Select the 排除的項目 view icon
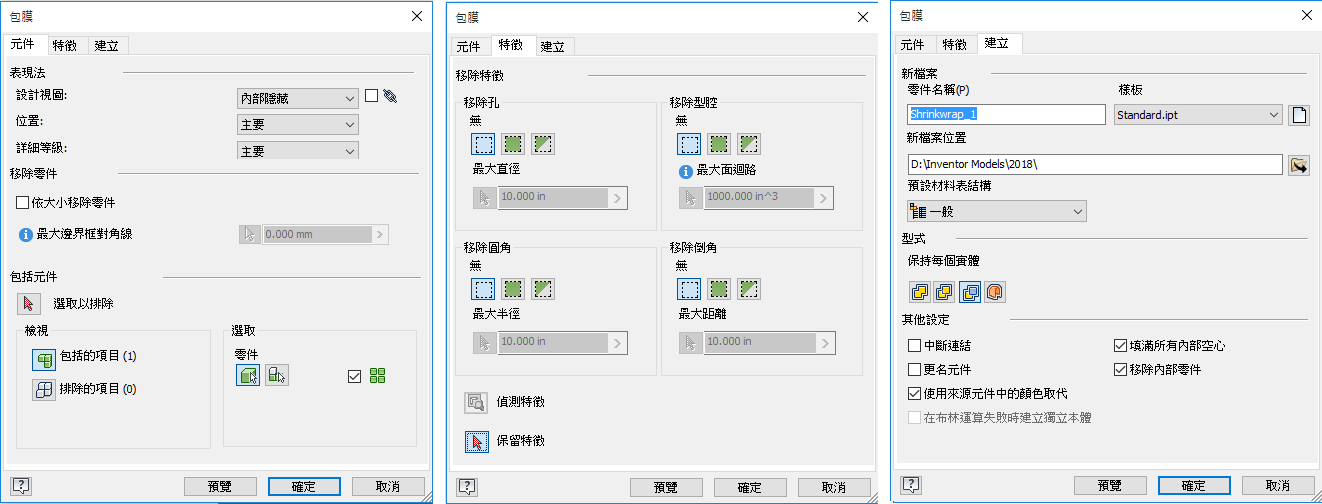The image size is (1322, 504). (x=43, y=389)
